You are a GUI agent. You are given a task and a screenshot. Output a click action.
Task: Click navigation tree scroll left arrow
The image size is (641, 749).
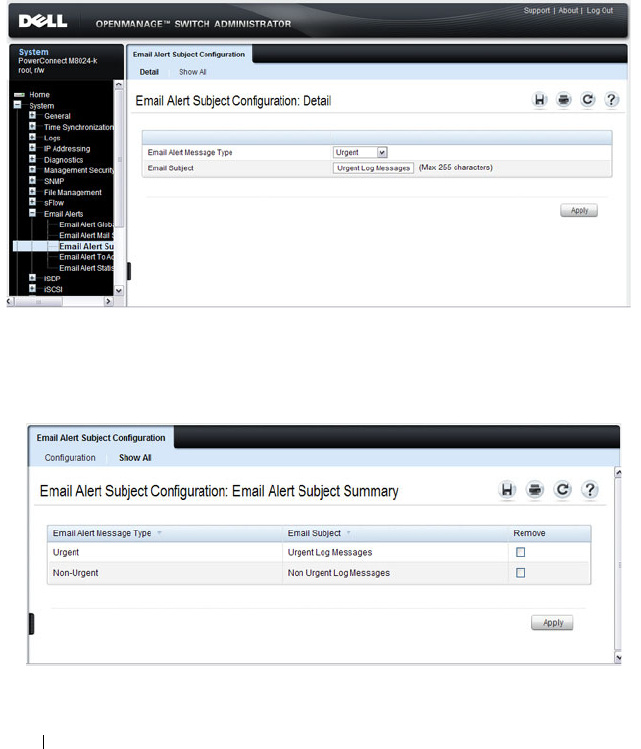(10, 301)
